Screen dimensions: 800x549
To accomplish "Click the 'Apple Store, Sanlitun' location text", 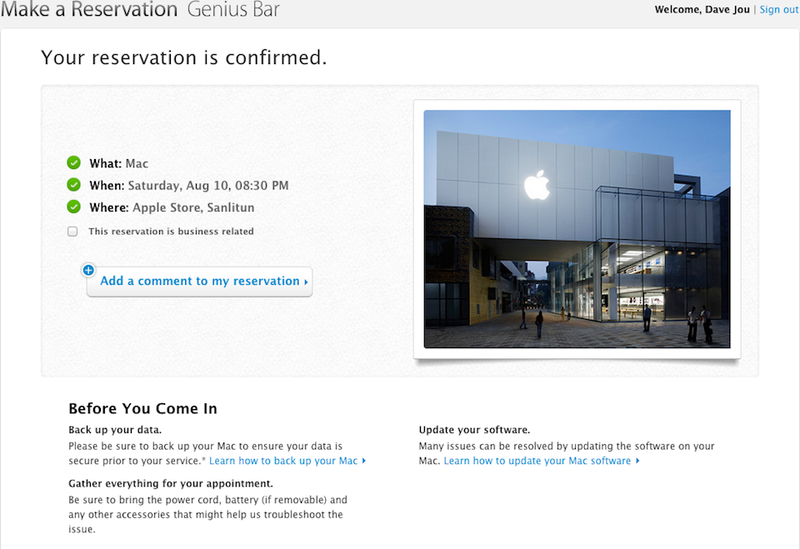I will 193,208.
